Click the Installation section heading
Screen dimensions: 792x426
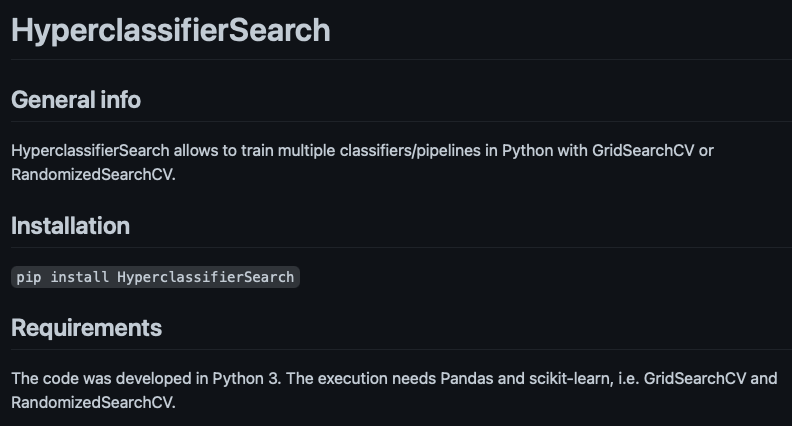pos(70,225)
